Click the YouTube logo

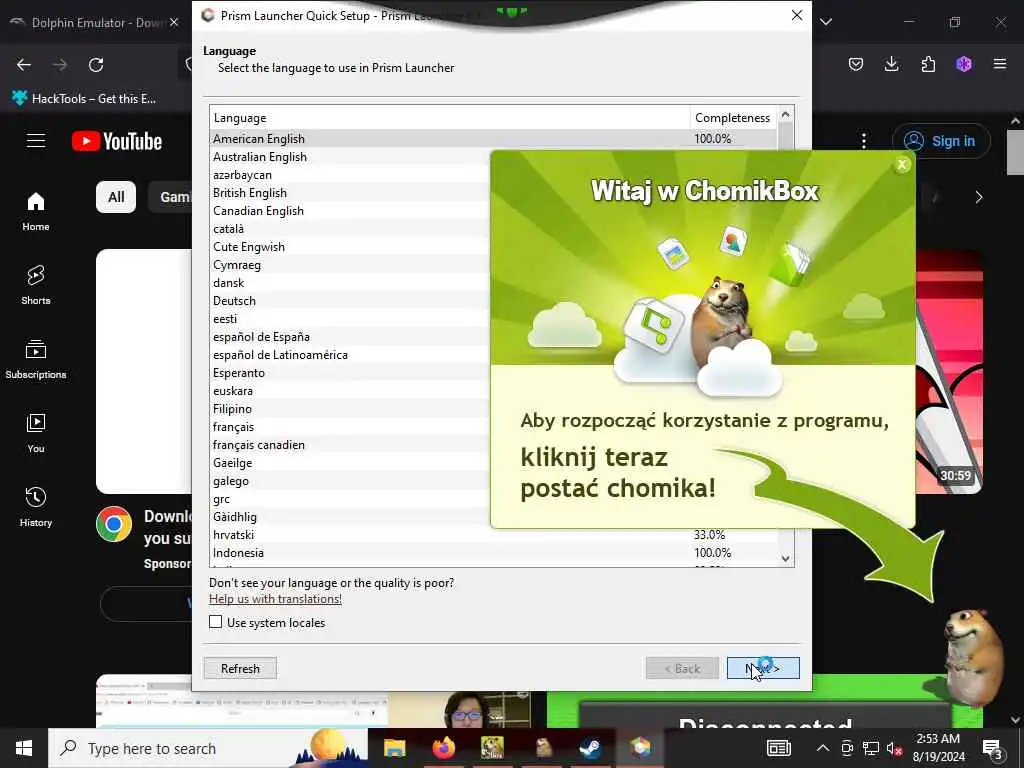[x=117, y=141]
